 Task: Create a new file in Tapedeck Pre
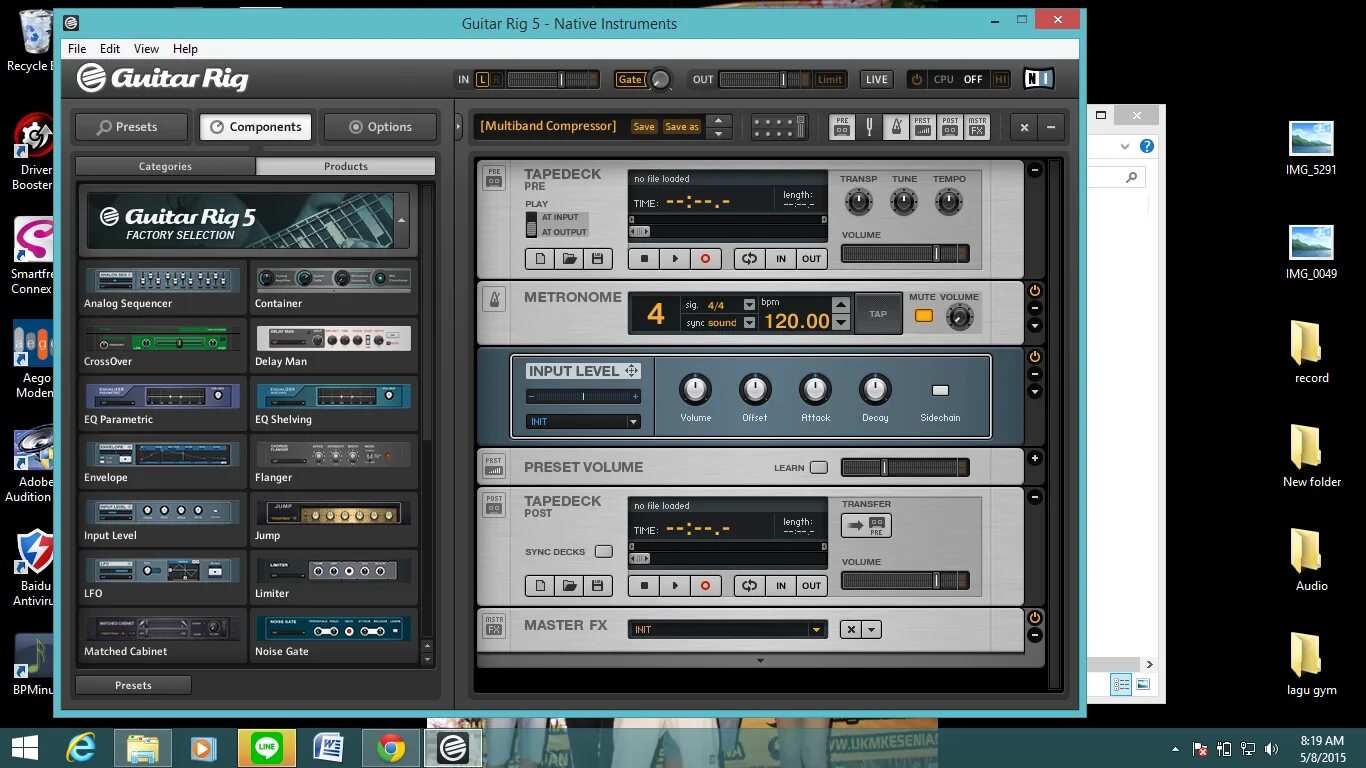(x=540, y=259)
